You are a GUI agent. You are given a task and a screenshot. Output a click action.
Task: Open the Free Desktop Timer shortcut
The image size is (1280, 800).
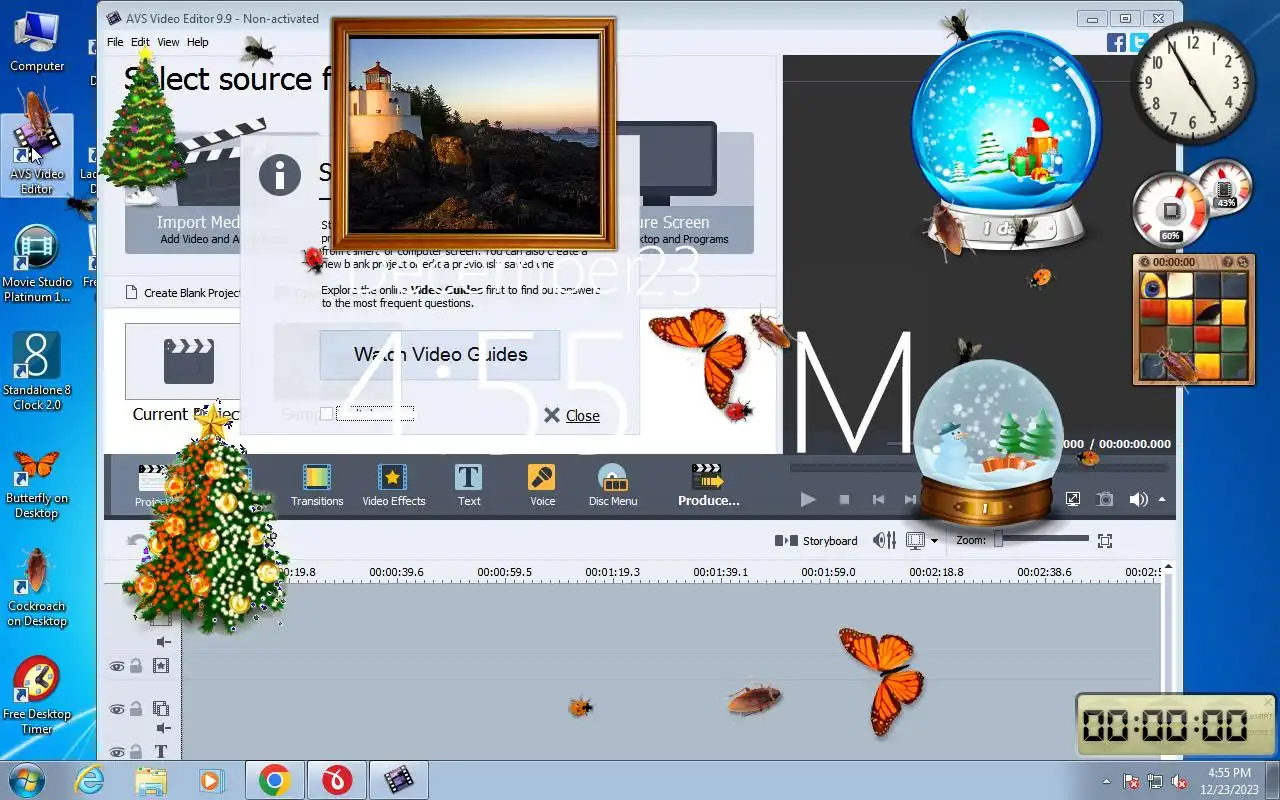(x=37, y=696)
